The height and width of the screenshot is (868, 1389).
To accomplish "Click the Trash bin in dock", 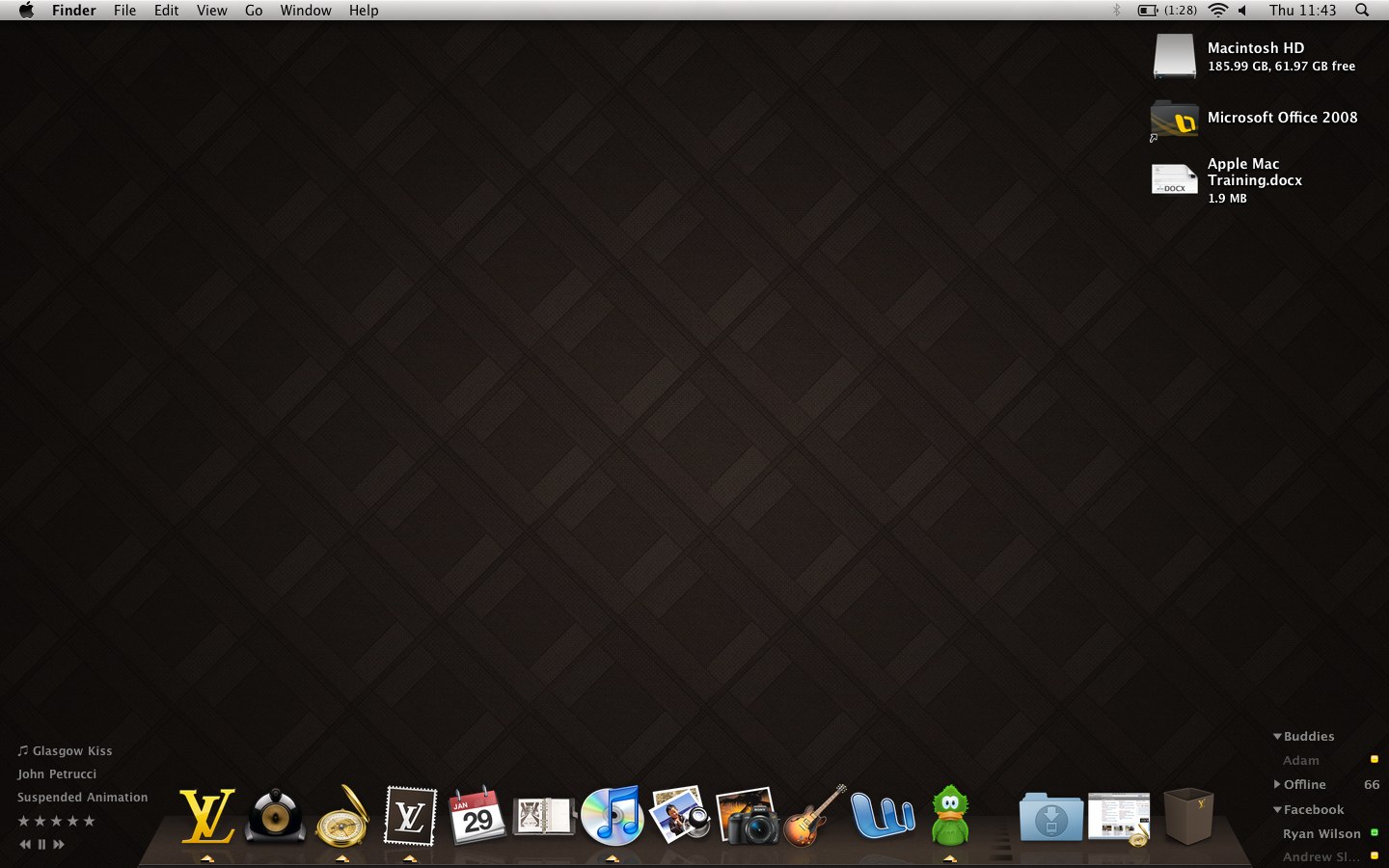I will [x=1188, y=816].
